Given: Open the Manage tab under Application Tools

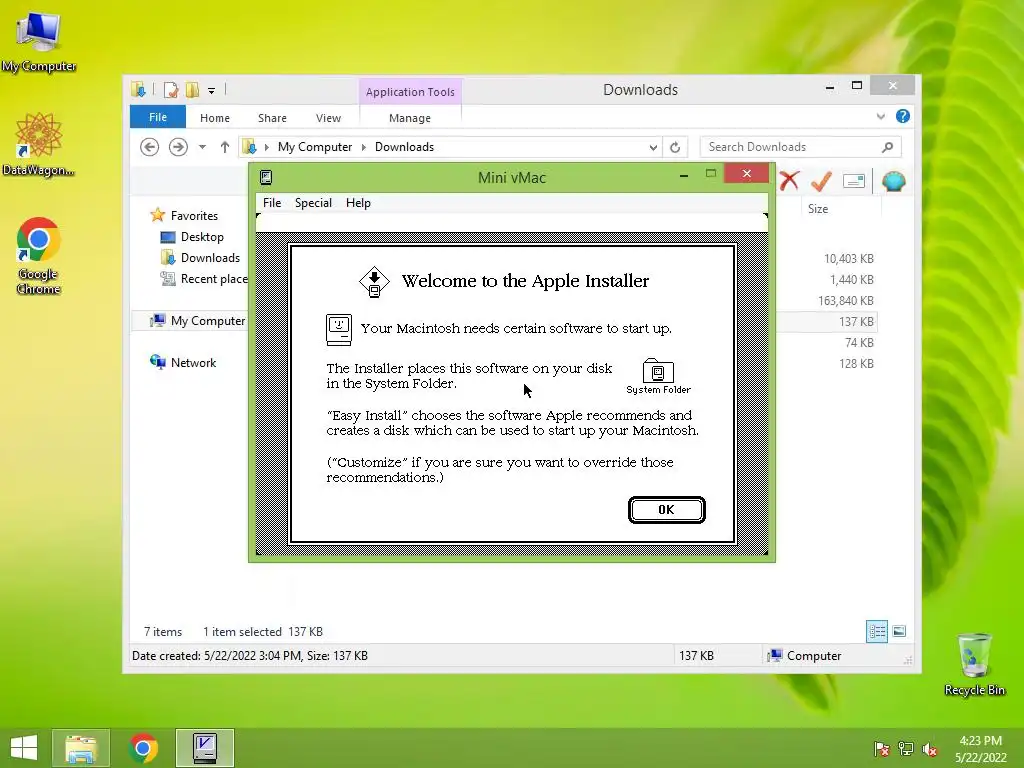Looking at the screenshot, I should (410, 118).
